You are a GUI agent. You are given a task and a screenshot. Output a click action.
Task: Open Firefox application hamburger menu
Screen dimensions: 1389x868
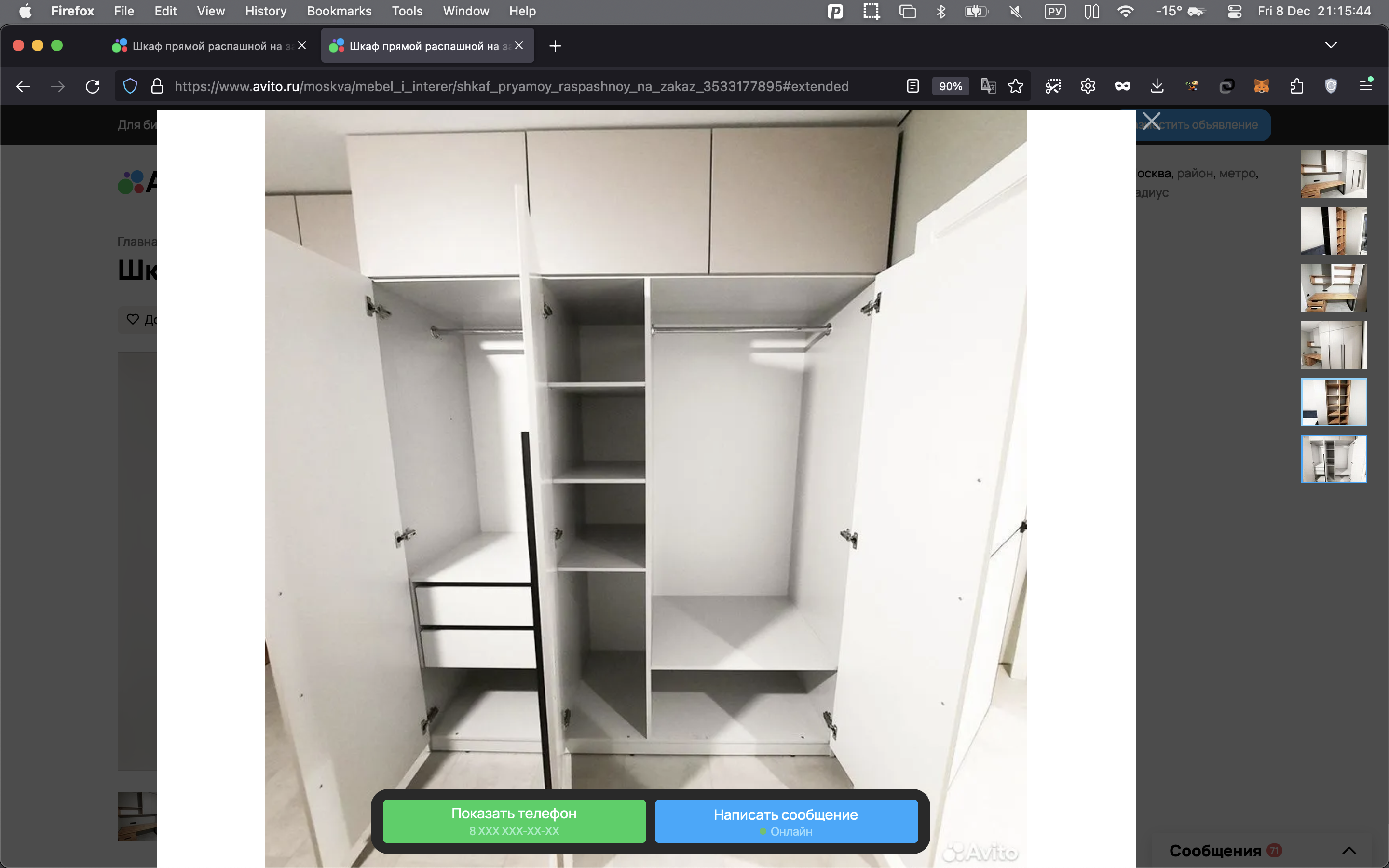[1365, 87]
